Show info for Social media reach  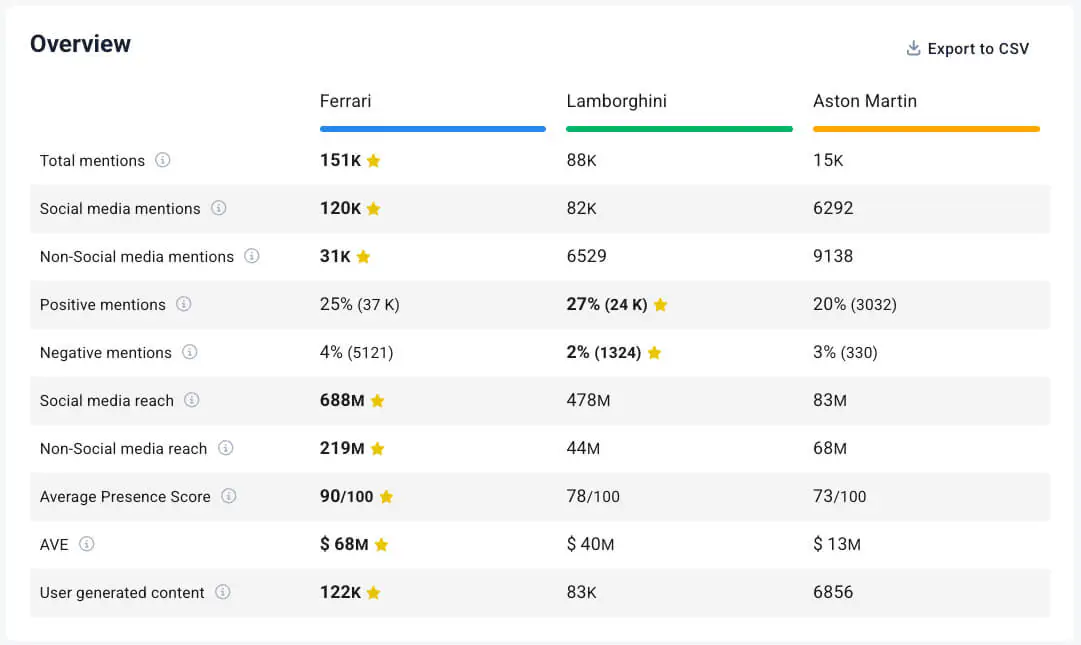[x=192, y=400]
